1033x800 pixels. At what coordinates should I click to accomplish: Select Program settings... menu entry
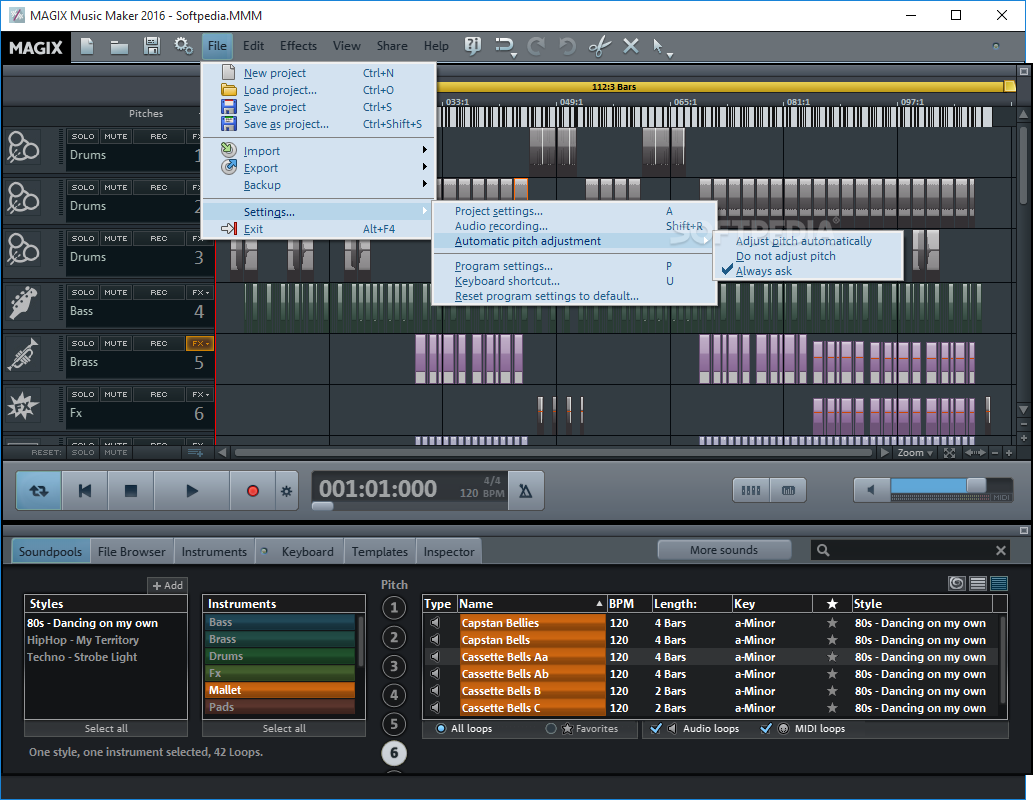tap(503, 266)
